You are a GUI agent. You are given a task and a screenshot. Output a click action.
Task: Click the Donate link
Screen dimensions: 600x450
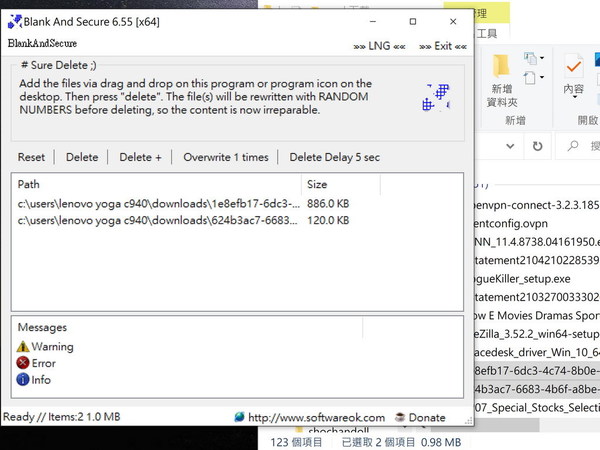(x=427, y=417)
